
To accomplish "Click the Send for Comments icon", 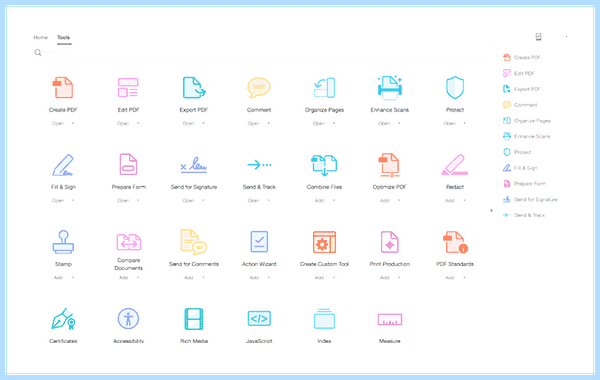I will coord(194,242).
